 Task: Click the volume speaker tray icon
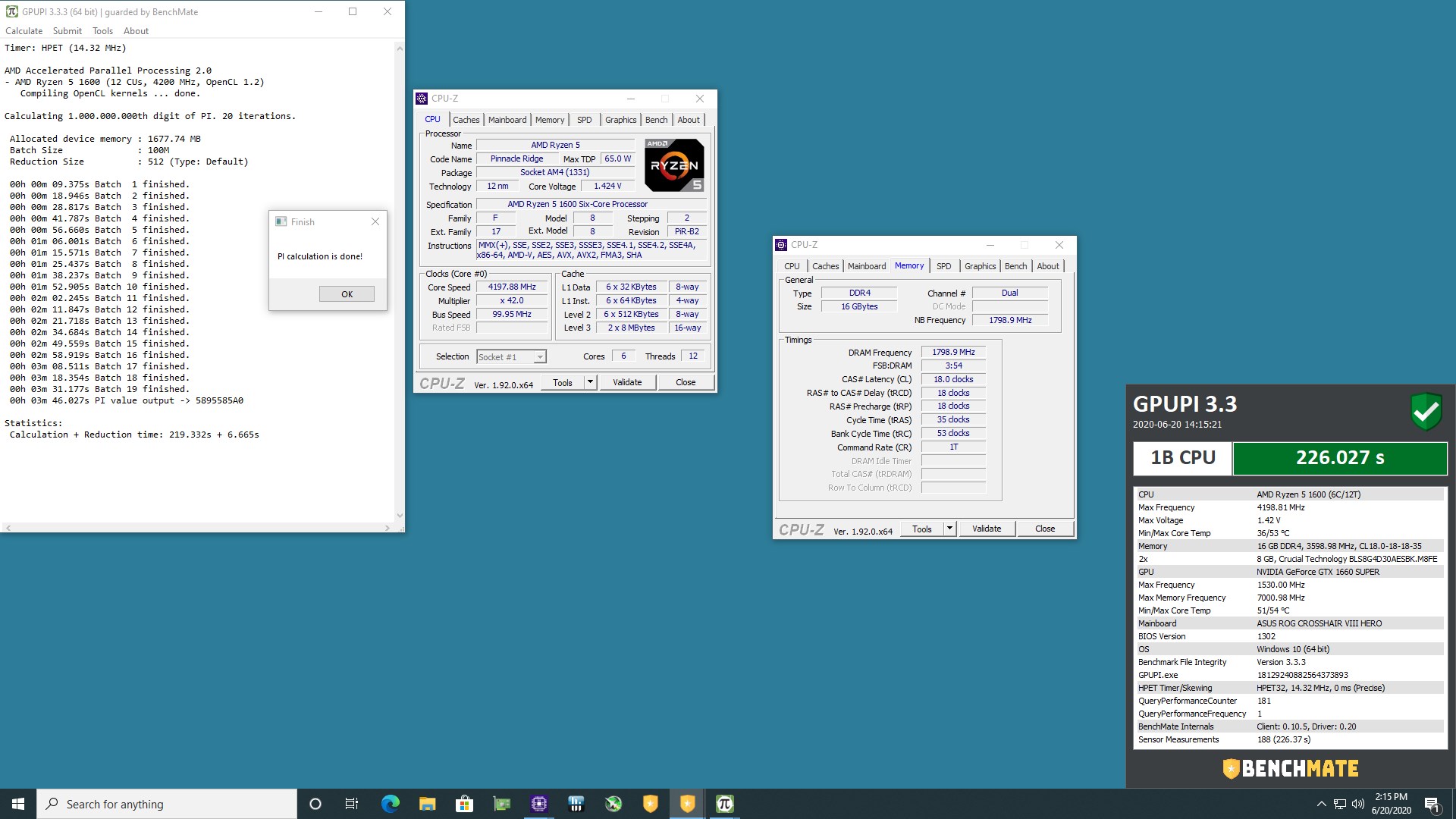tap(1357, 804)
